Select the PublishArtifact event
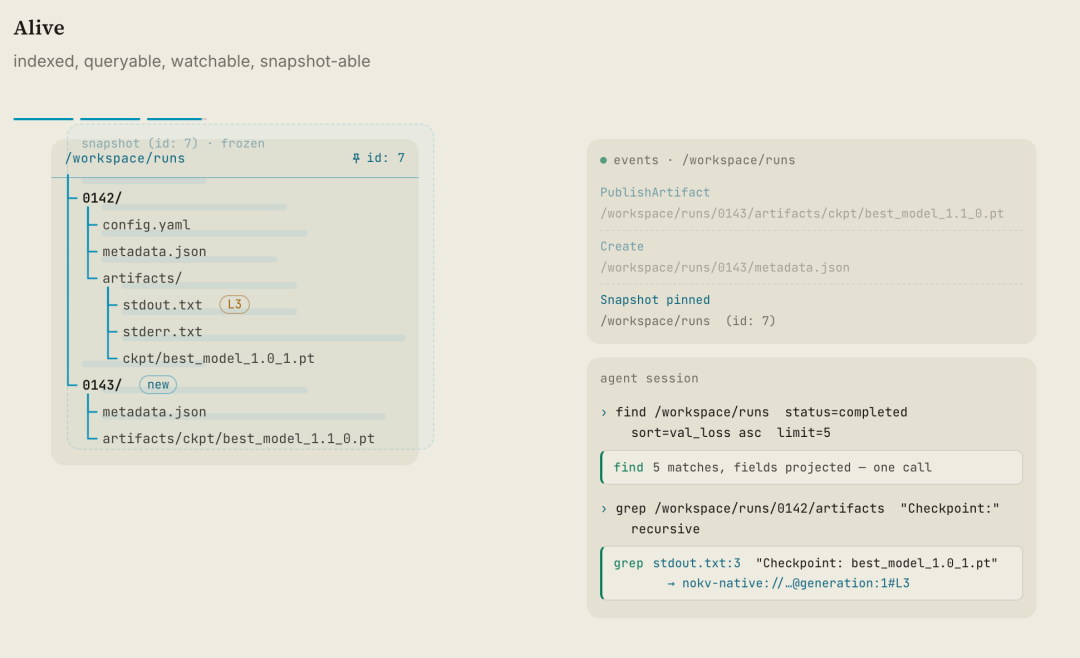Image resolution: width=1080 pixels, height=658 pixels. click(654, 193)
